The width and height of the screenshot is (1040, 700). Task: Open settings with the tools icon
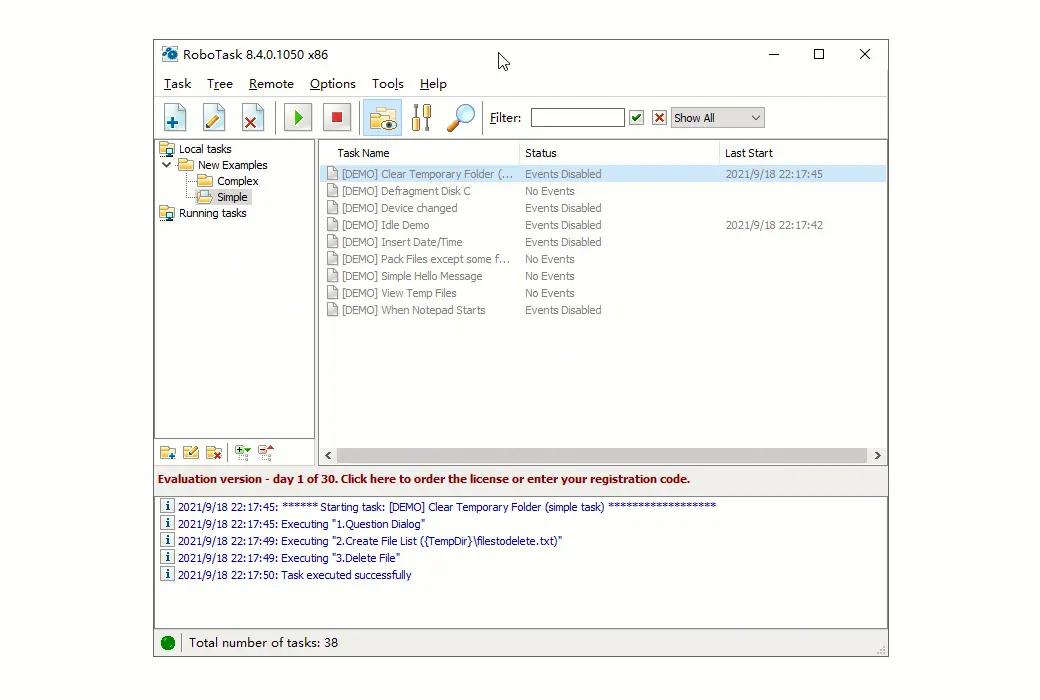(422, 118)
